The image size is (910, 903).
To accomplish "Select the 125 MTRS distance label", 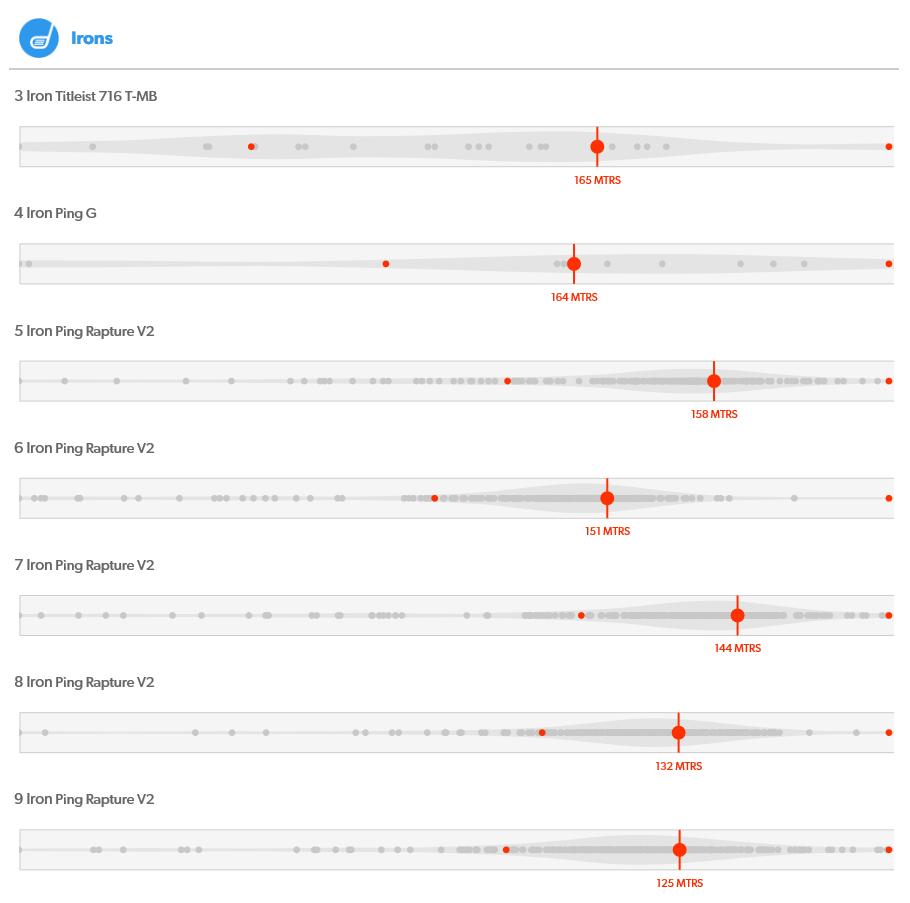I will click(679, 883).
